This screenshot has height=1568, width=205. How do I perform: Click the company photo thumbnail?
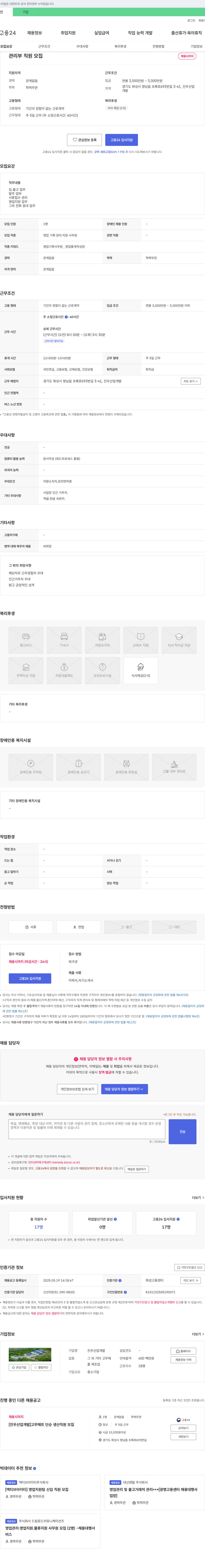[x=30, y=1354]
